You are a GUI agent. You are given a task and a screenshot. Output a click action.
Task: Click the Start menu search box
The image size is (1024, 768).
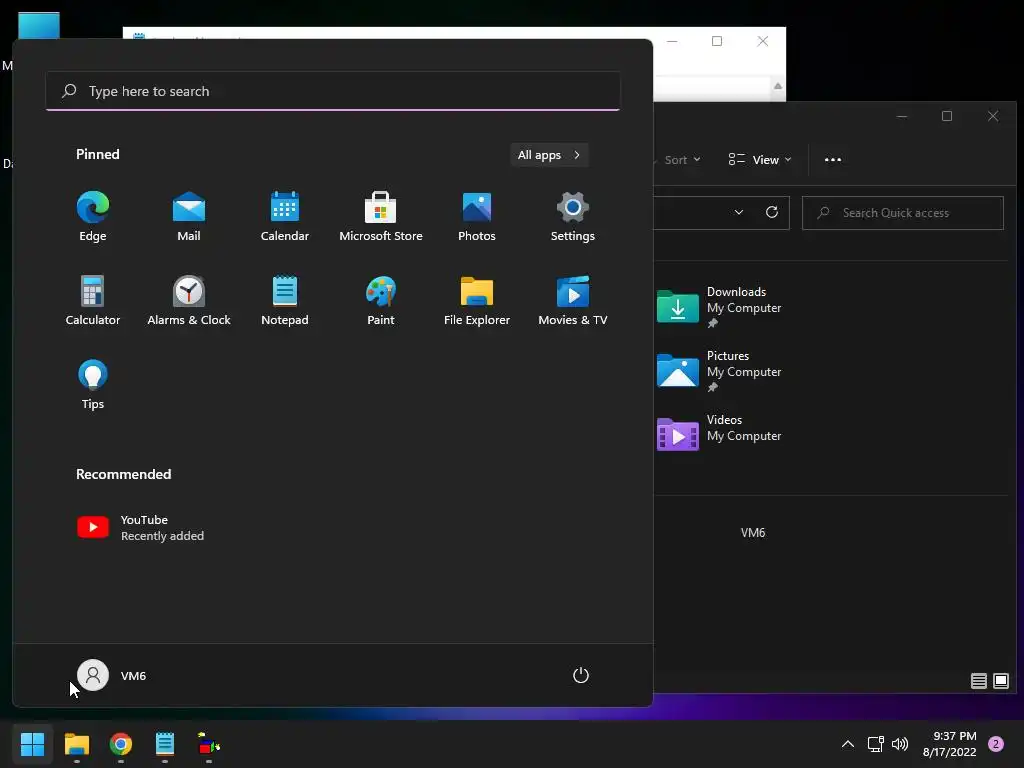333,91
